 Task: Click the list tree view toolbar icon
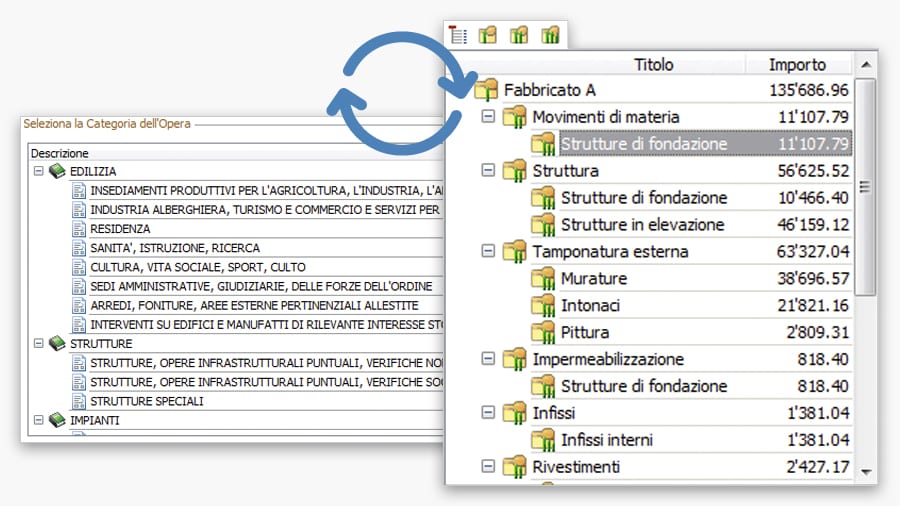click(x=459, y=36)
